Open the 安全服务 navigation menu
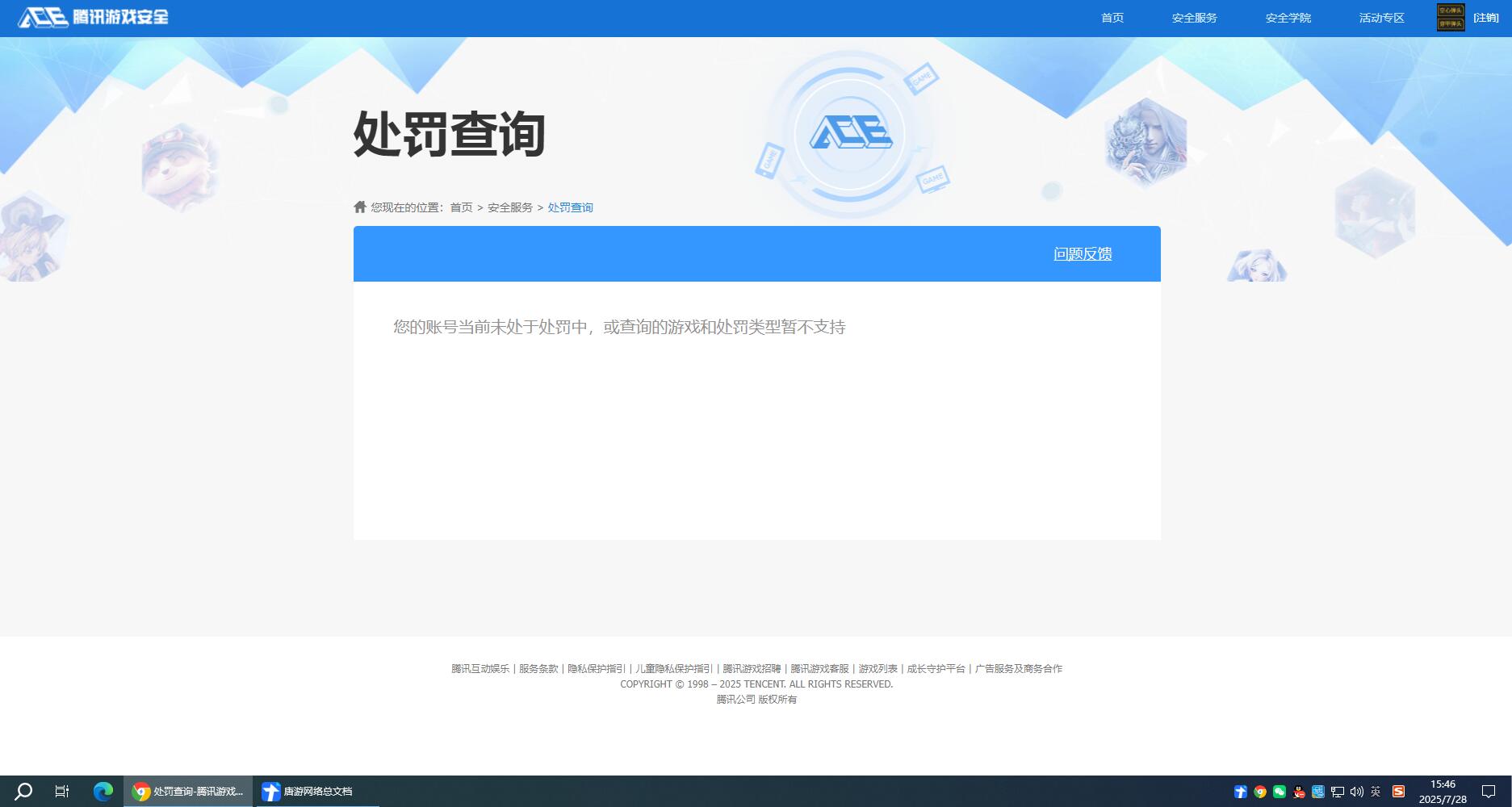This screenshot has height=807, width=1512. [1194, 18]
